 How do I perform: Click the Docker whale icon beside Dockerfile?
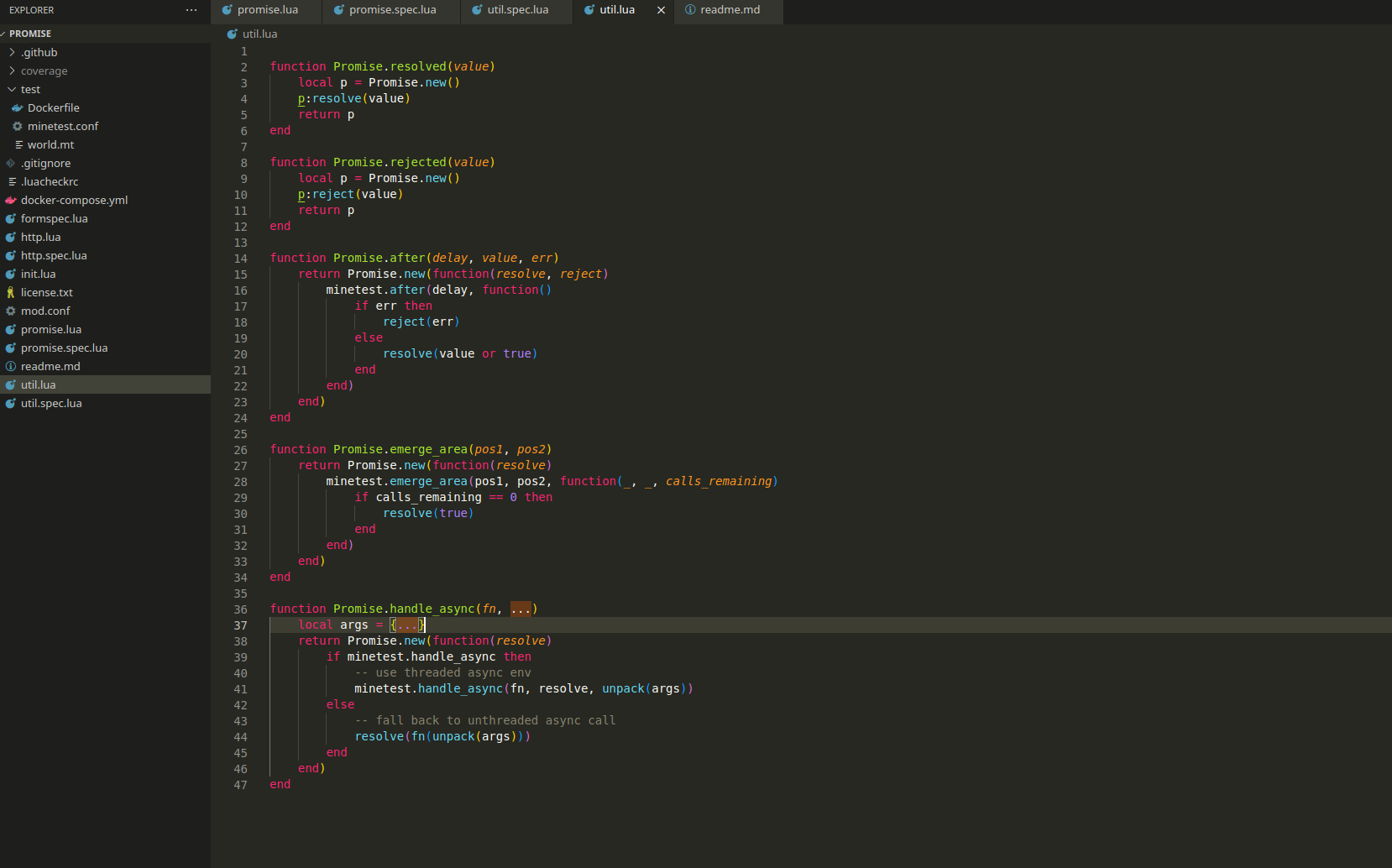17,108
